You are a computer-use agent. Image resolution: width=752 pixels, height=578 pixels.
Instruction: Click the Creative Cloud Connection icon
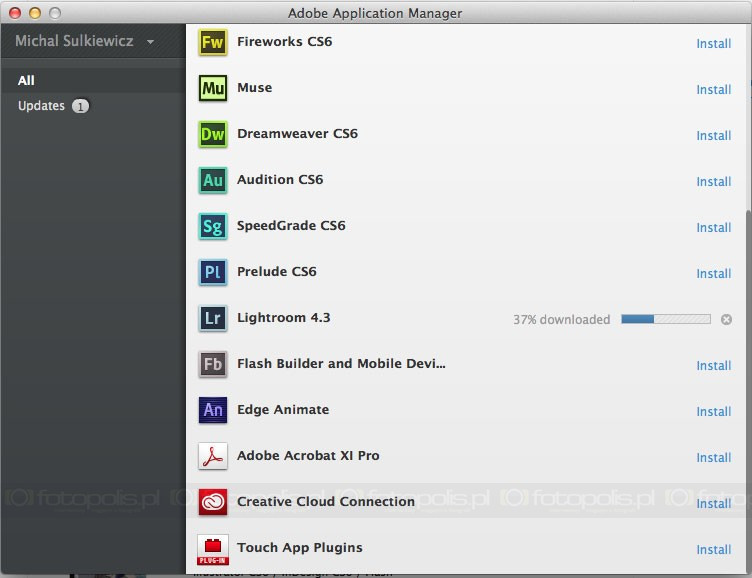point(212,502)
